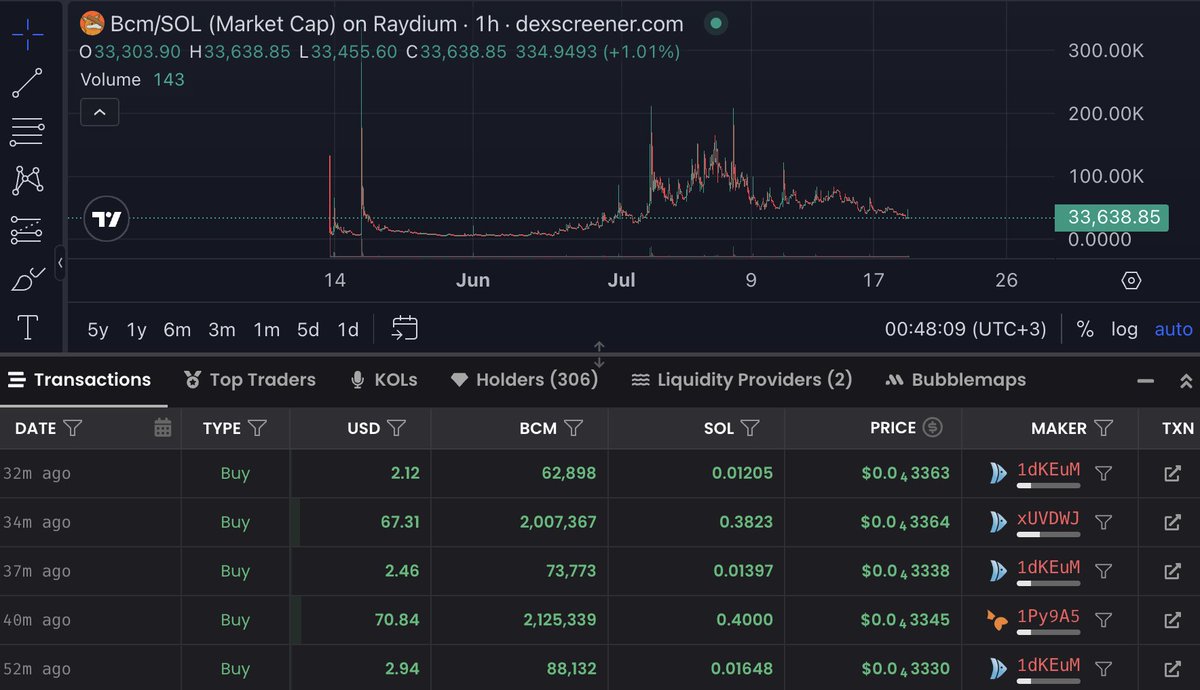Open the KOLs tab
The height and width of the screenshot is (690, 1200).
[x=384, y=380]
